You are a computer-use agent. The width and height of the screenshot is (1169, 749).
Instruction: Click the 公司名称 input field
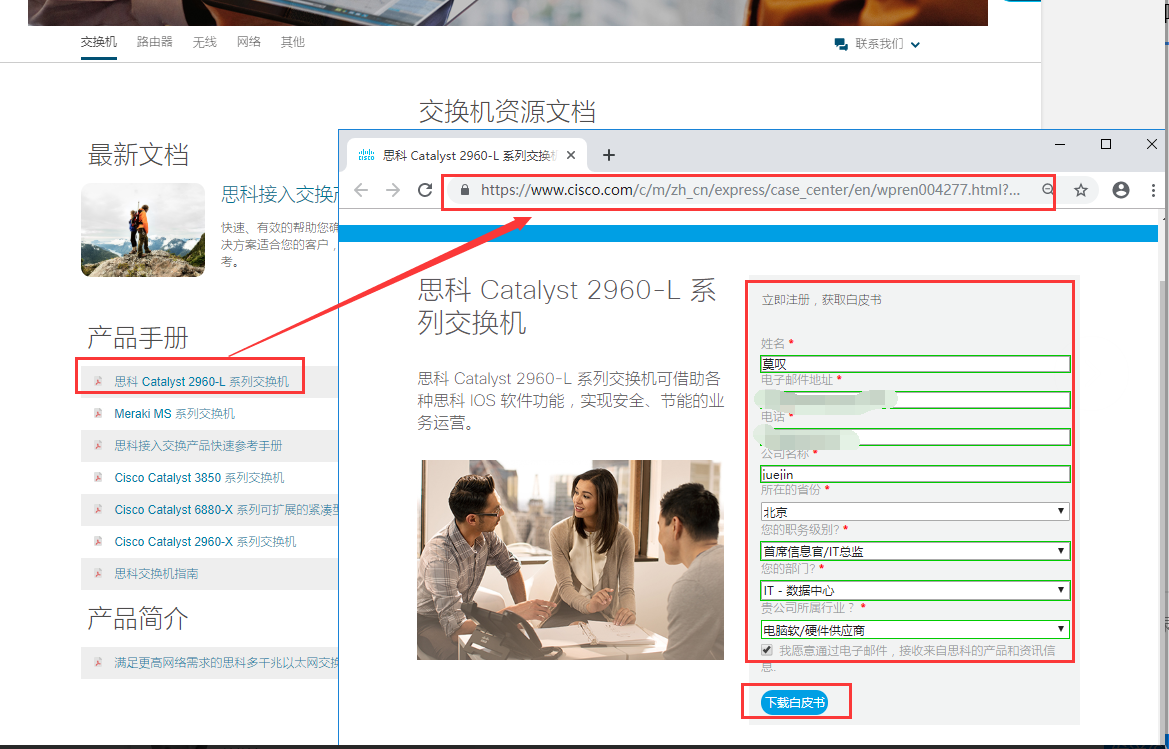(x=915, y=474)
